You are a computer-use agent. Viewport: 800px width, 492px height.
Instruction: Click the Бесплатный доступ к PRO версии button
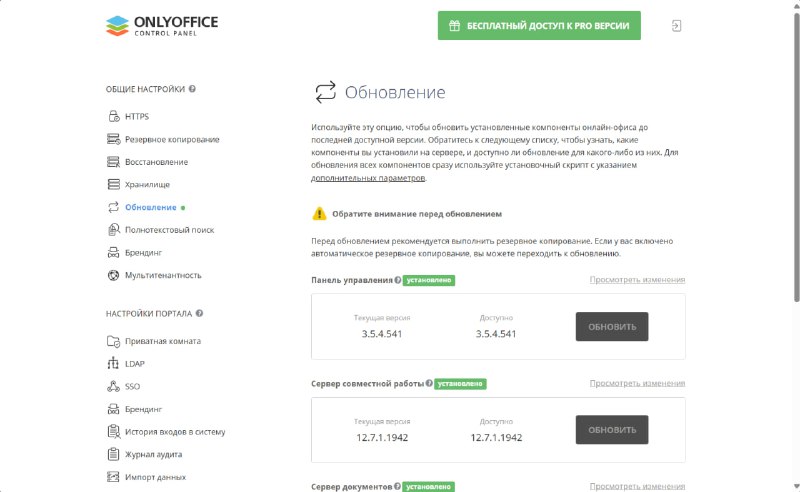click(539, 26)
